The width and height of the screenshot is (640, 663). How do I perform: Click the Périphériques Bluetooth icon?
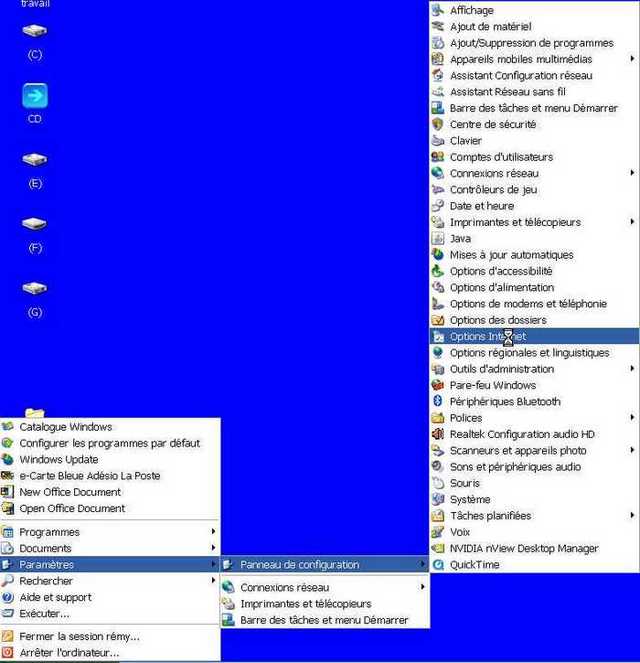click(x=438, y=402)
